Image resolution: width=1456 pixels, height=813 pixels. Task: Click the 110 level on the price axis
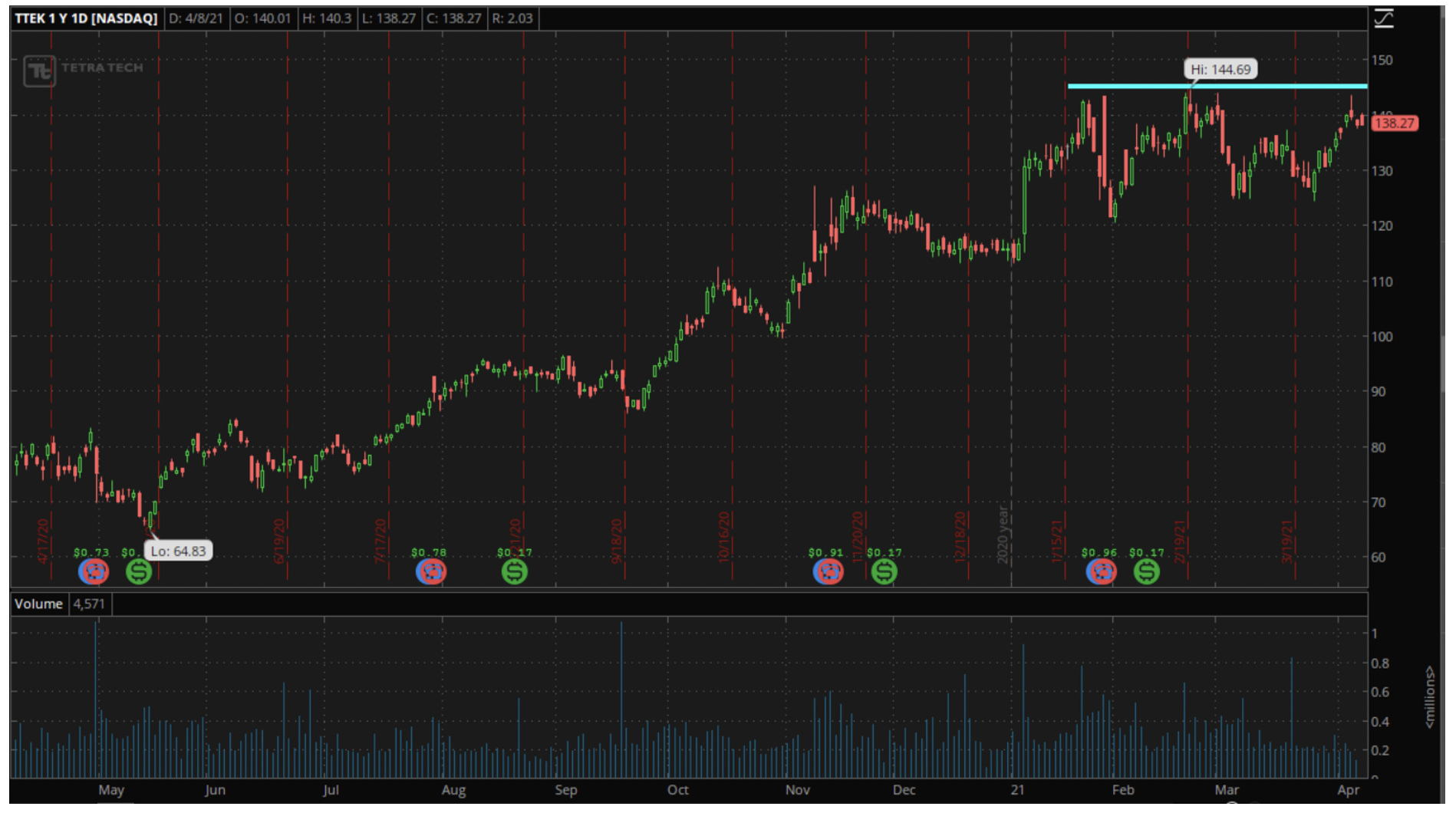point(1382,281)
